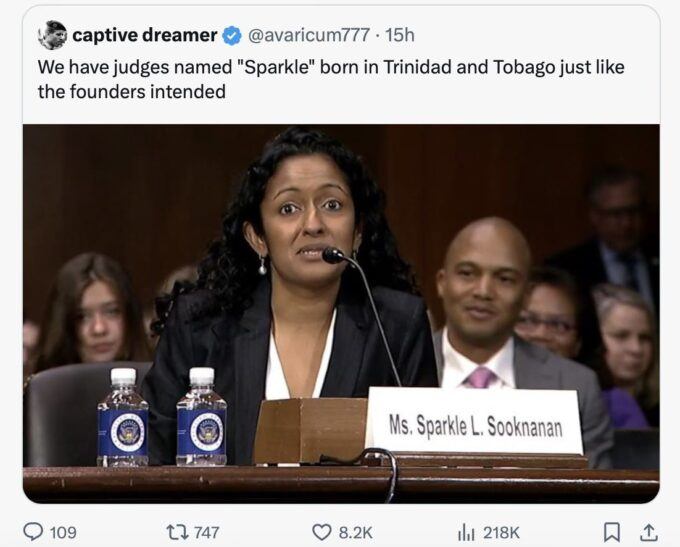680x547 pixels.
Task: Click the tweet text about judges named Sparkle
Action: [331, 79]
